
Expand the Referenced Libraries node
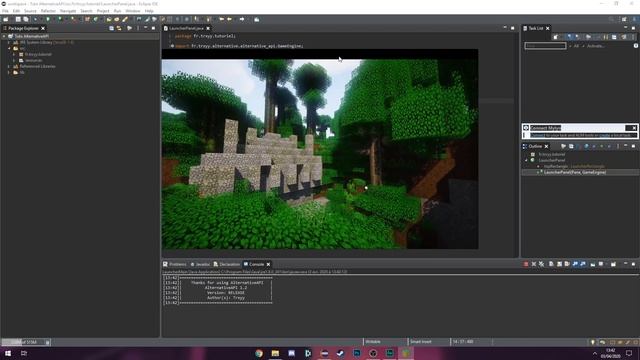(x=9, y=66)
